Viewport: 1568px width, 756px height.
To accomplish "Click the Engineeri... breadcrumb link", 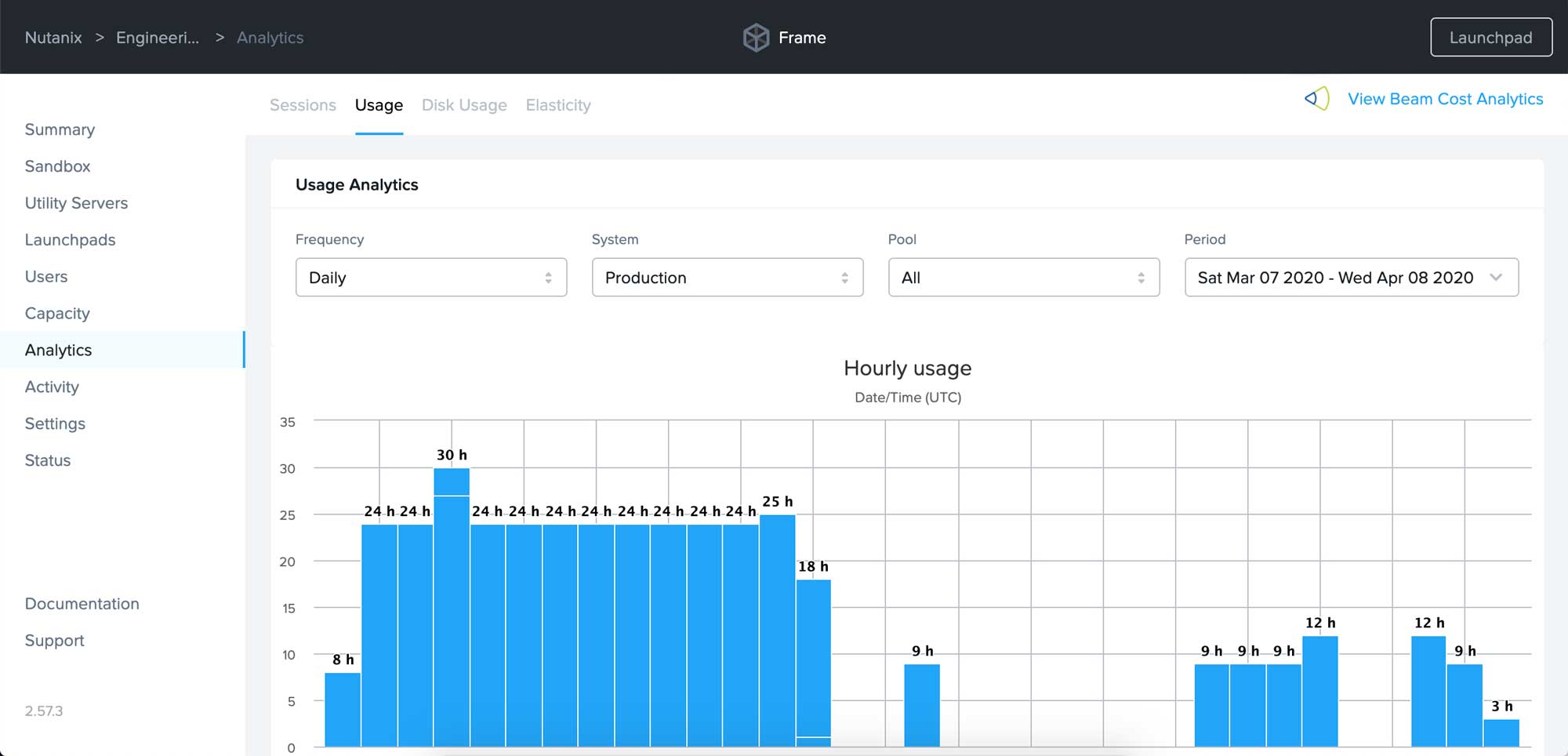I will [158, 38].
